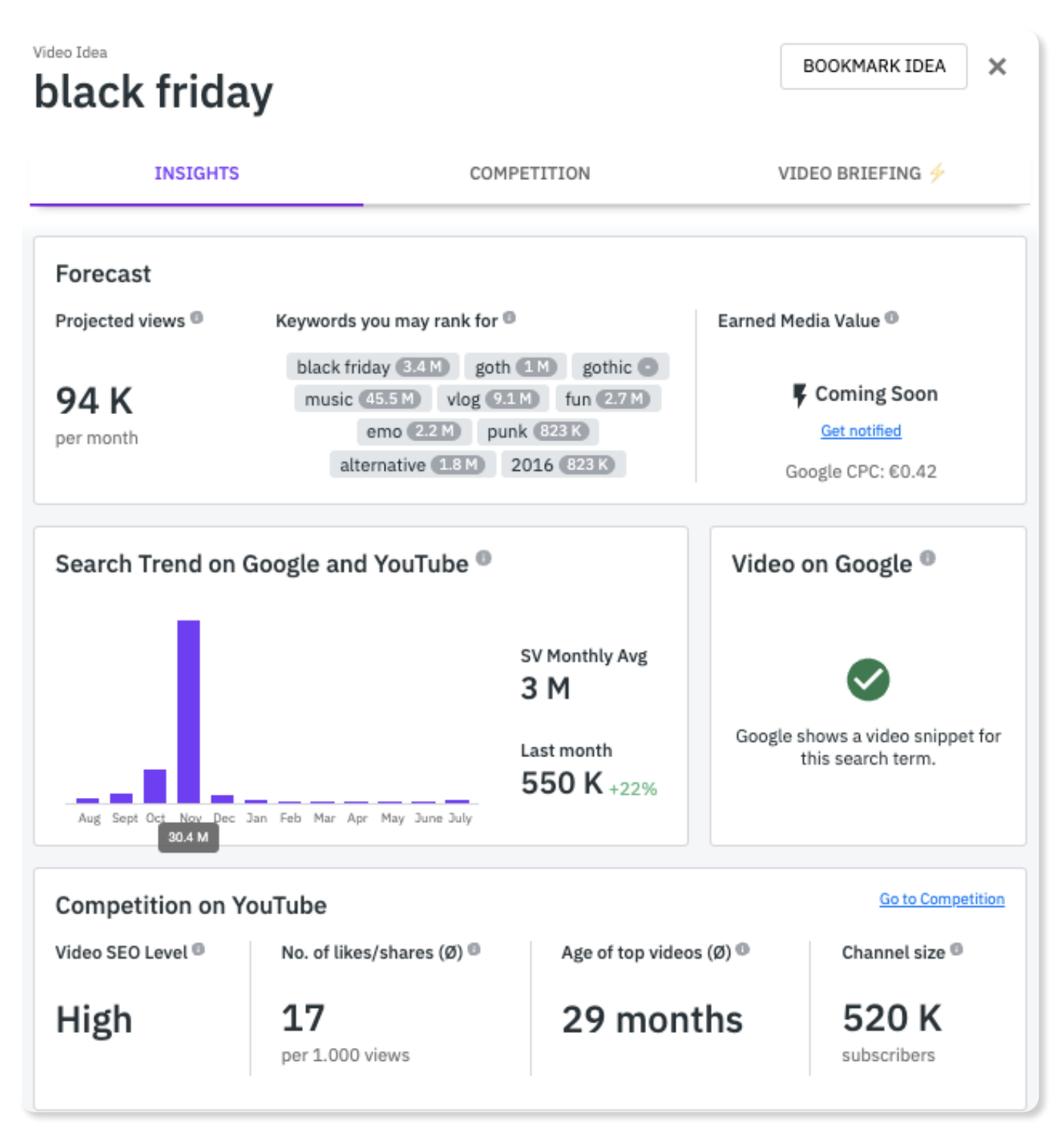
Task: Select the fun 2.7 M keyword chip
Action: 608,399
